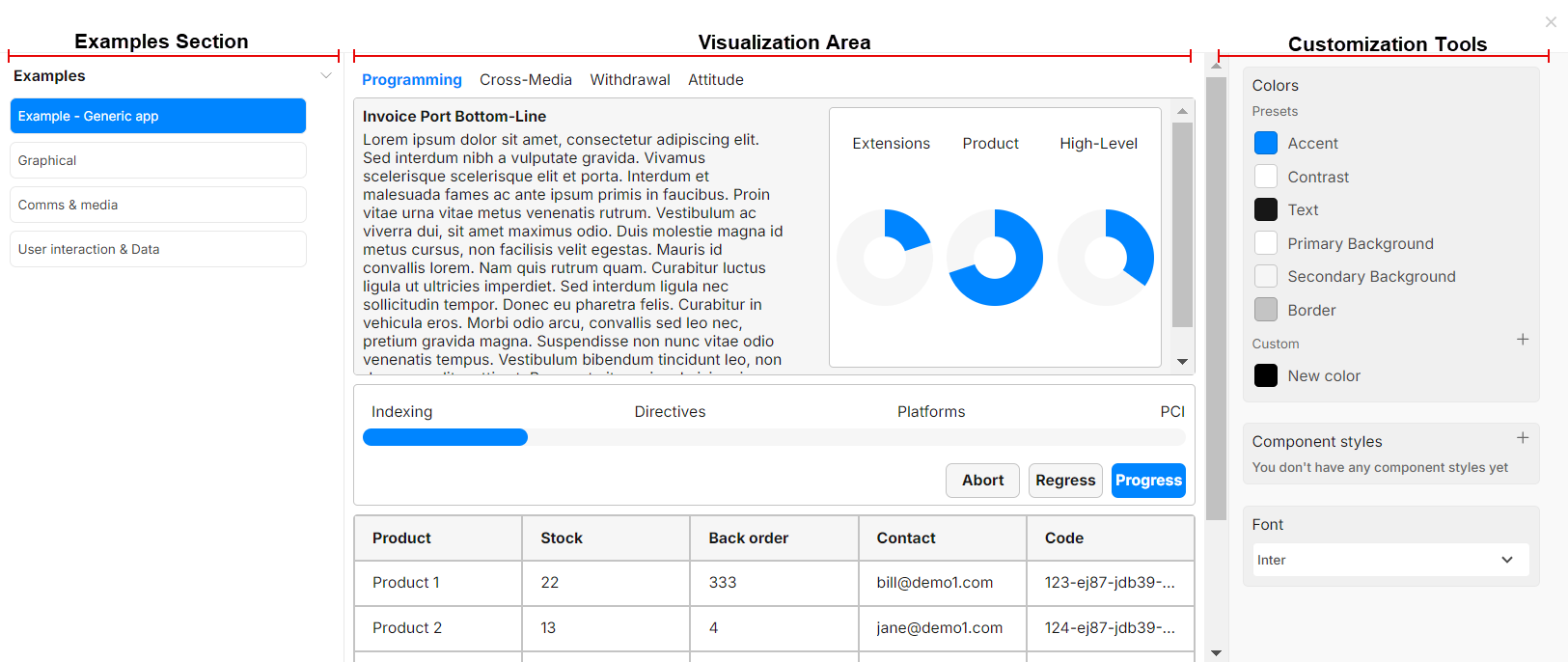This screenshot has width=1568, height=662.
Task: Open the Primary Background color swatch
Action: [x=1266, y=243]
